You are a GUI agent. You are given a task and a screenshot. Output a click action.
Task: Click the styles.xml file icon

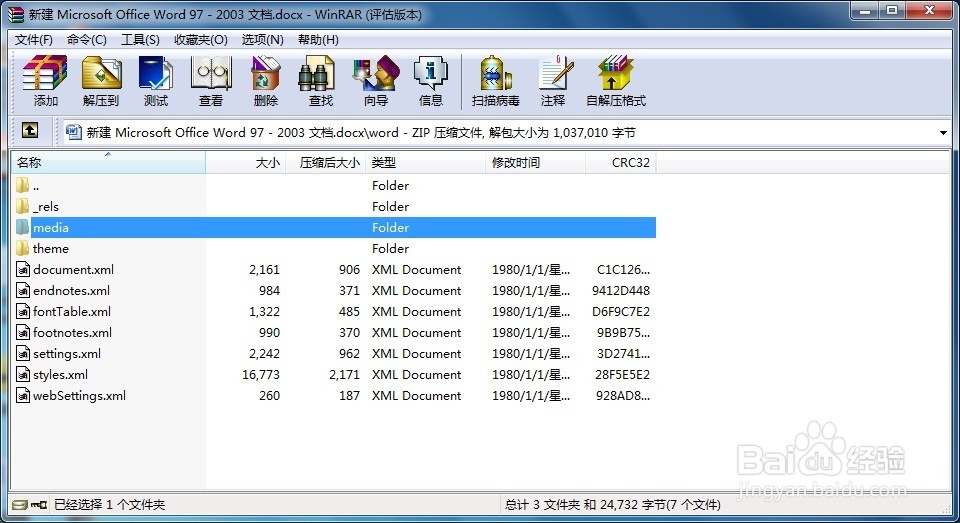point(23,375)
